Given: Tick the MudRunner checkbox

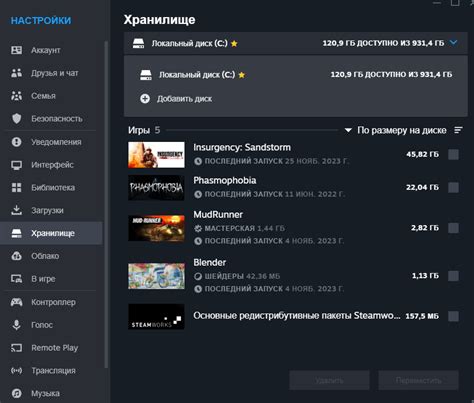Looking at the screenshot, I should [x=453, y=228].
